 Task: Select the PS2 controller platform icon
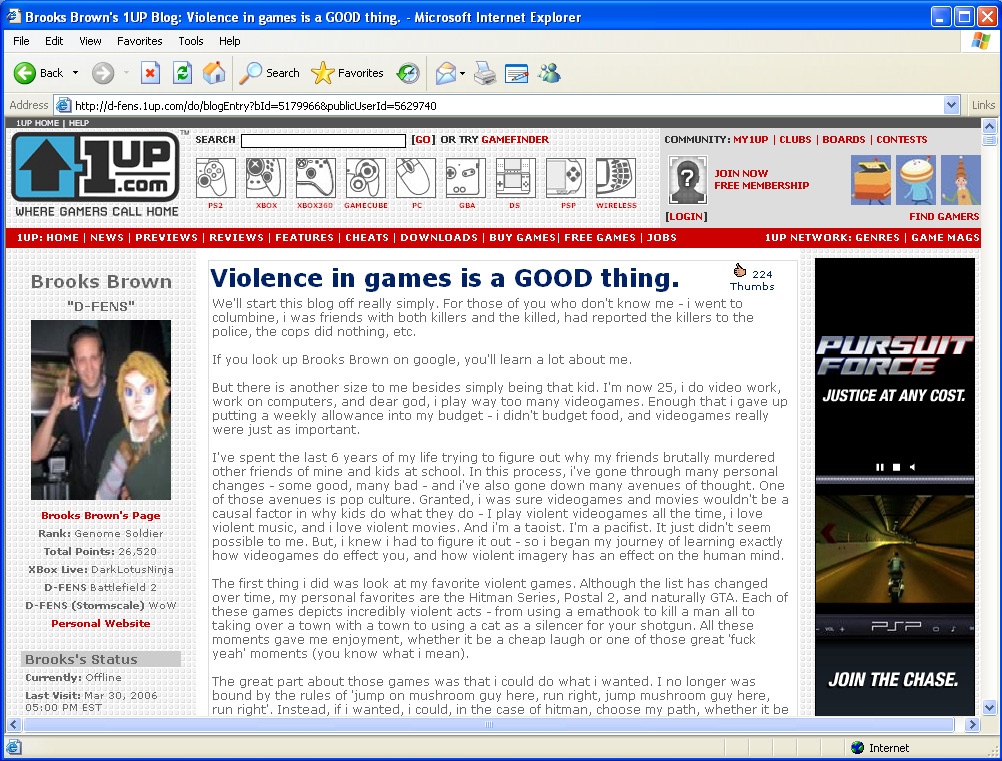click(x=215, y=178)
